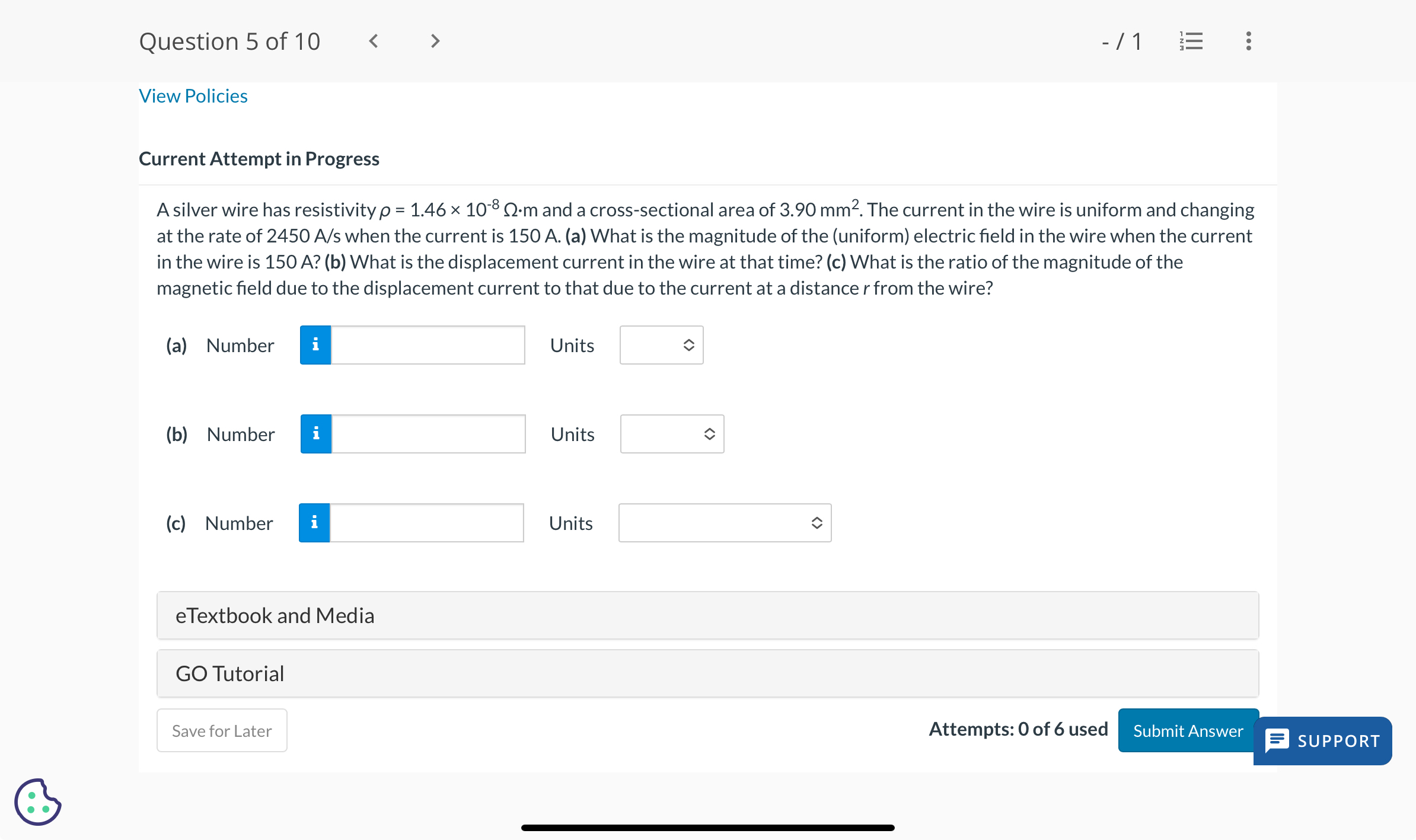Go back using the left chevron arrow
Viewport: 1416px width, 840px height.
(x=374, y=41)
